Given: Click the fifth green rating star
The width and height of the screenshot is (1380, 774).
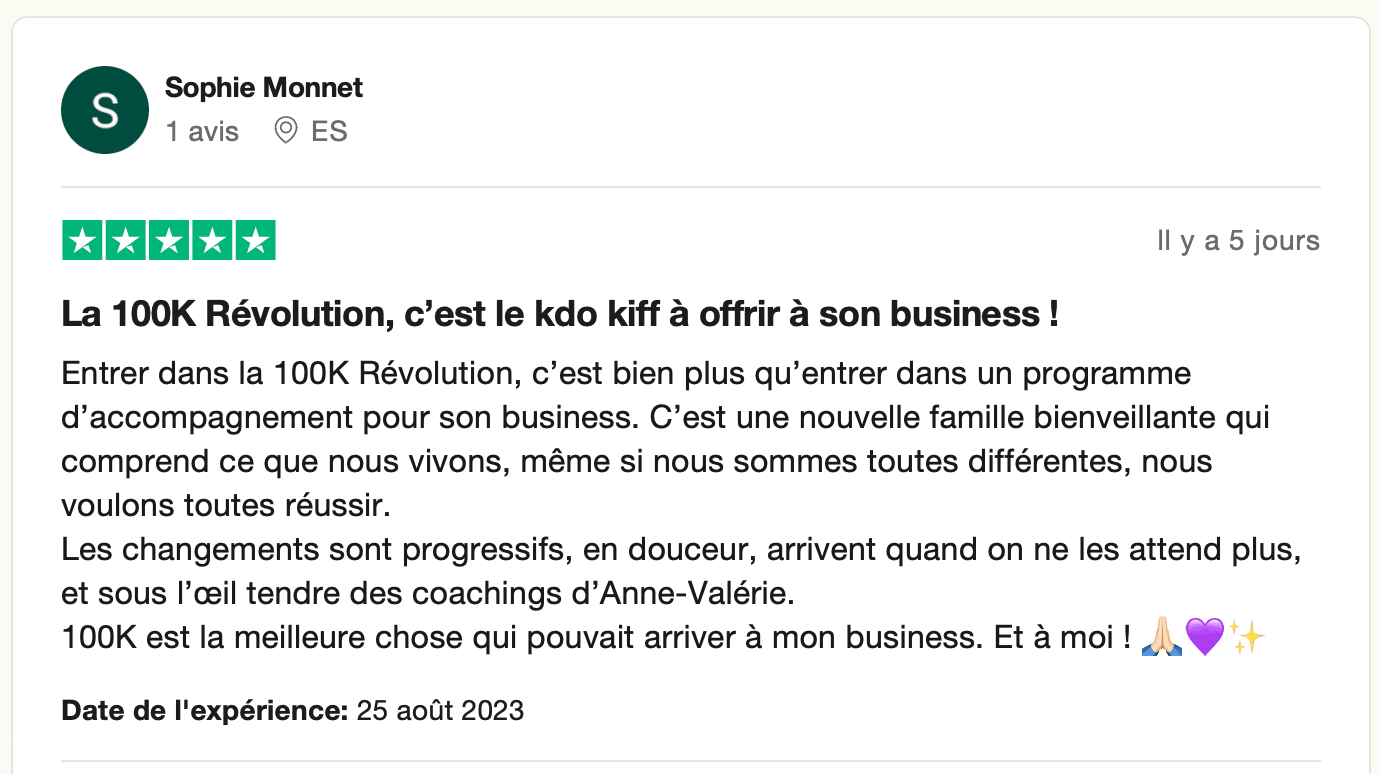Looking at the screenshot, I should 255,241.
